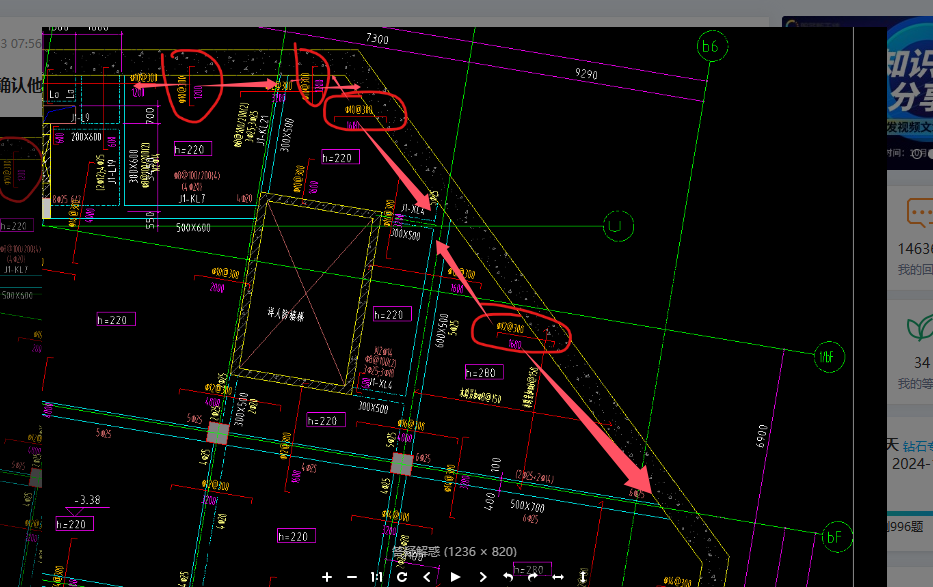Screen dimensions: 933x587
Task: Go to next image with right chevron
Action: pyautogui.click(x=483, y=577)
